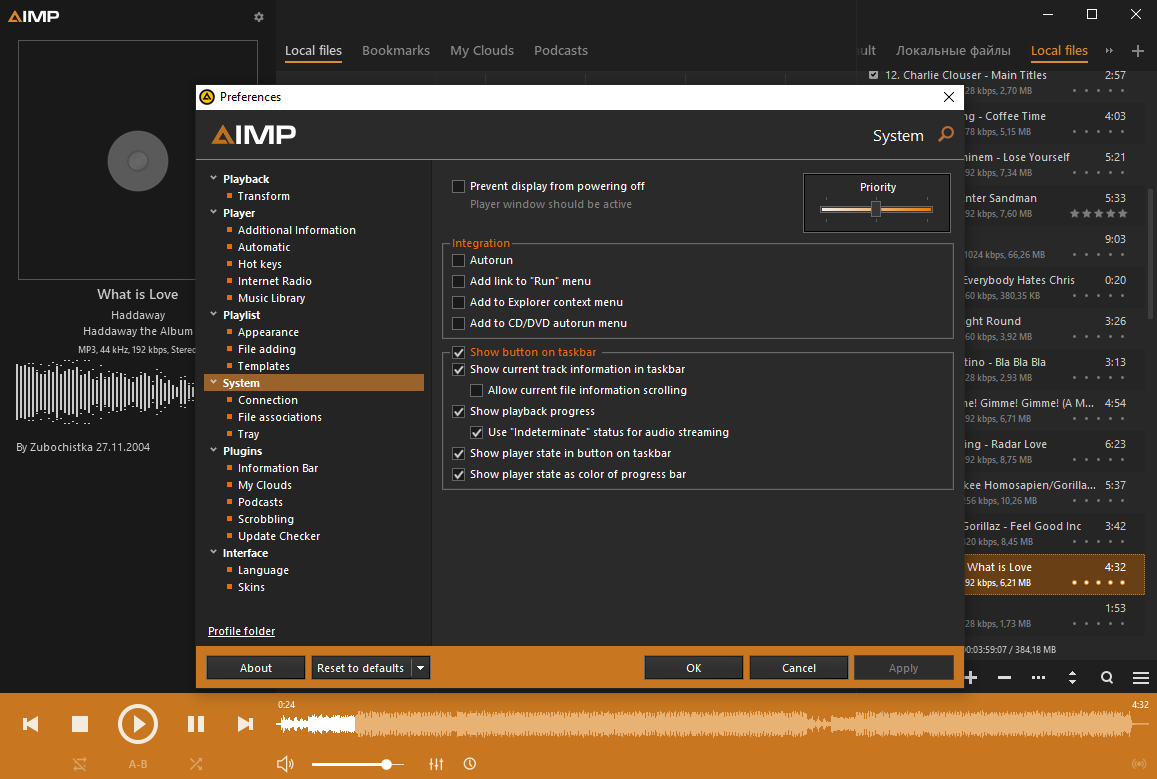The height and width of the screenshot is (779, 1157).
Task: Add a new playlist tab plus
Action: pos(1138,51)
